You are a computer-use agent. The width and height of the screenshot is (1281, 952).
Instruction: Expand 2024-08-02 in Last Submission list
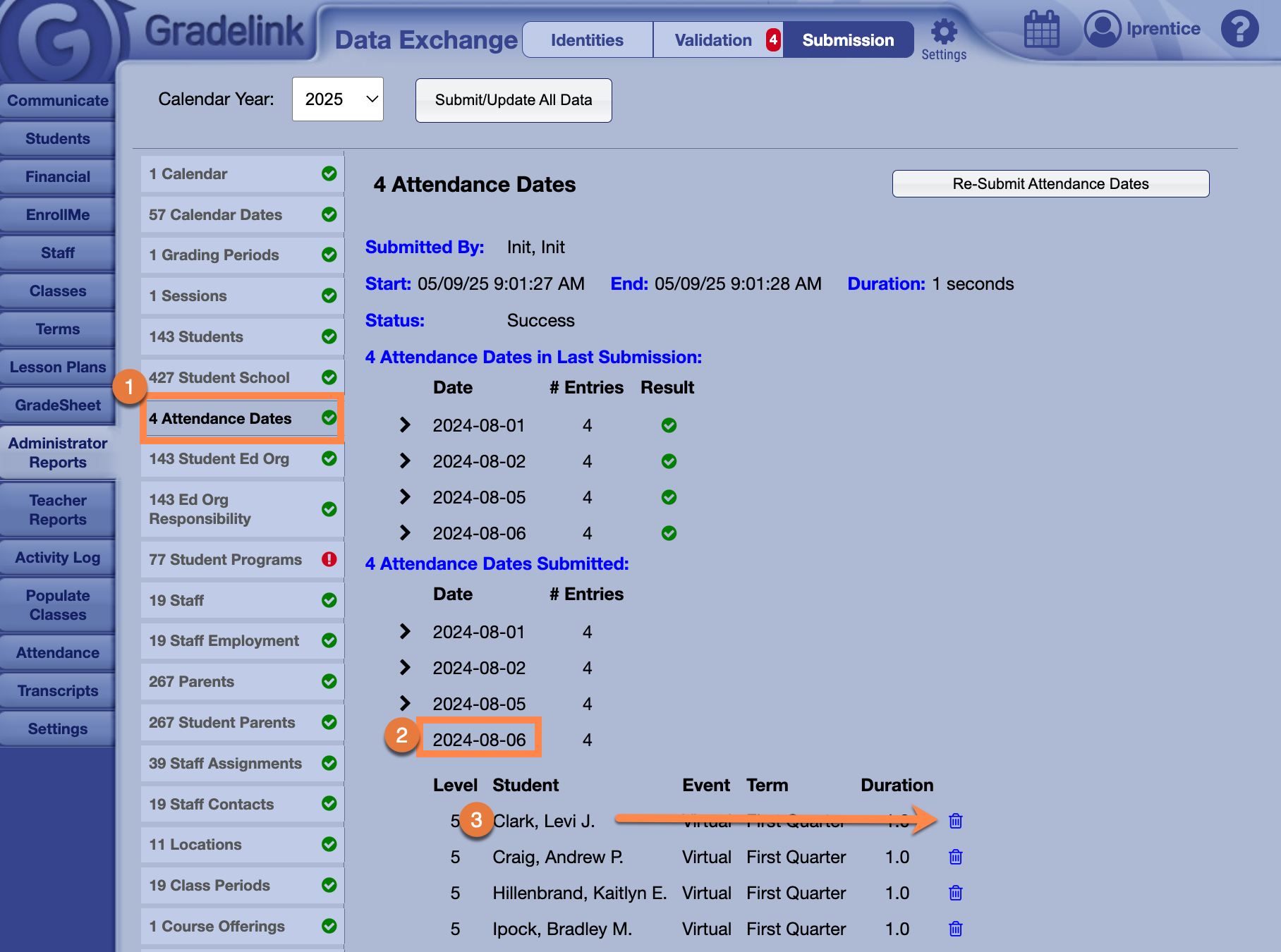coord(405,460)
